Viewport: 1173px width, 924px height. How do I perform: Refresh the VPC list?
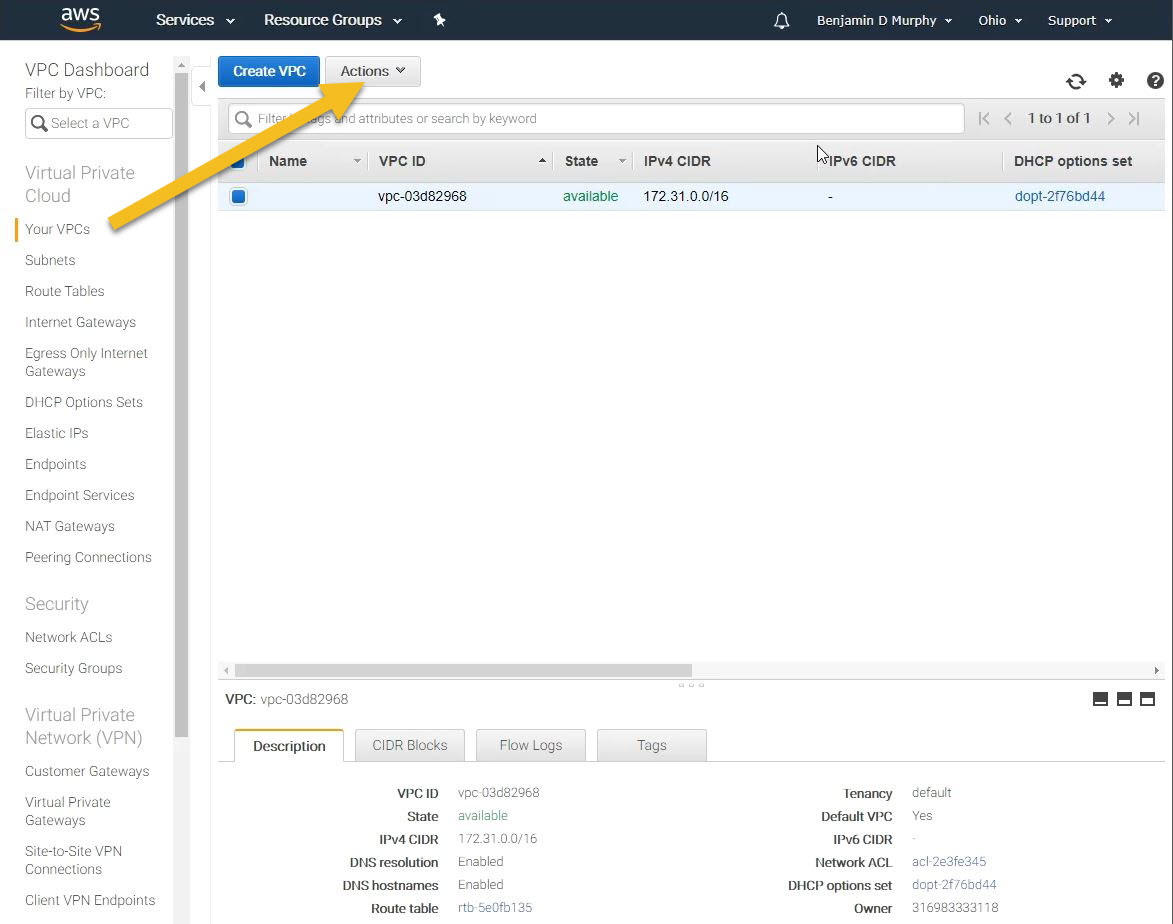coord(1076,81)
